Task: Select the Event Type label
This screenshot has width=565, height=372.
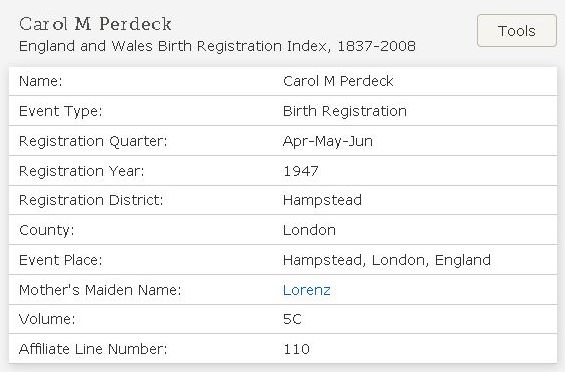Action: (x=61, y=111)
